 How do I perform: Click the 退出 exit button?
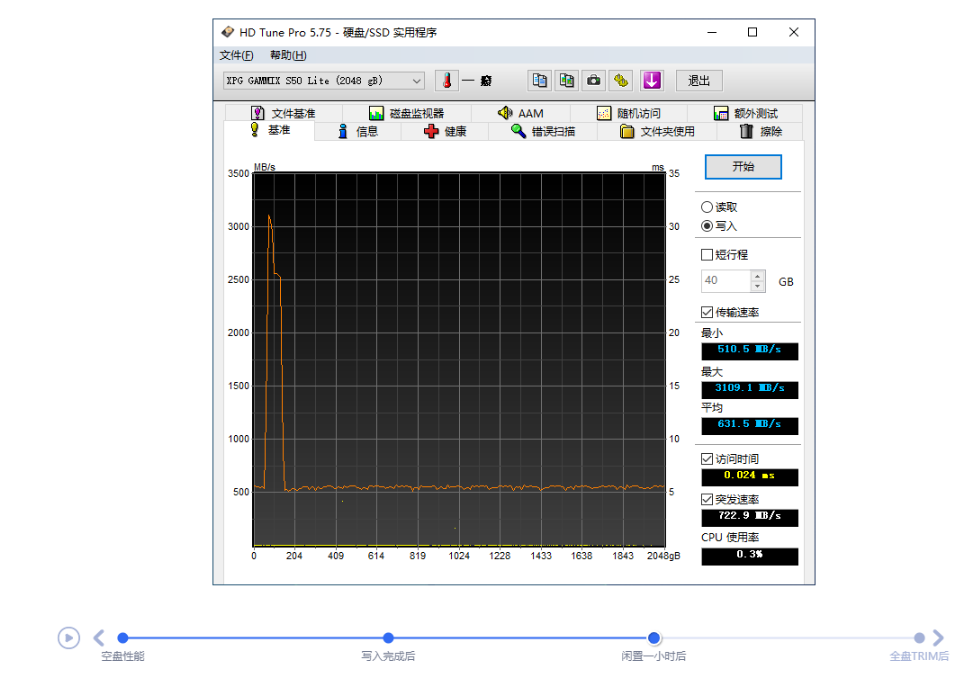pyautogui.click(x=699, y=80)
